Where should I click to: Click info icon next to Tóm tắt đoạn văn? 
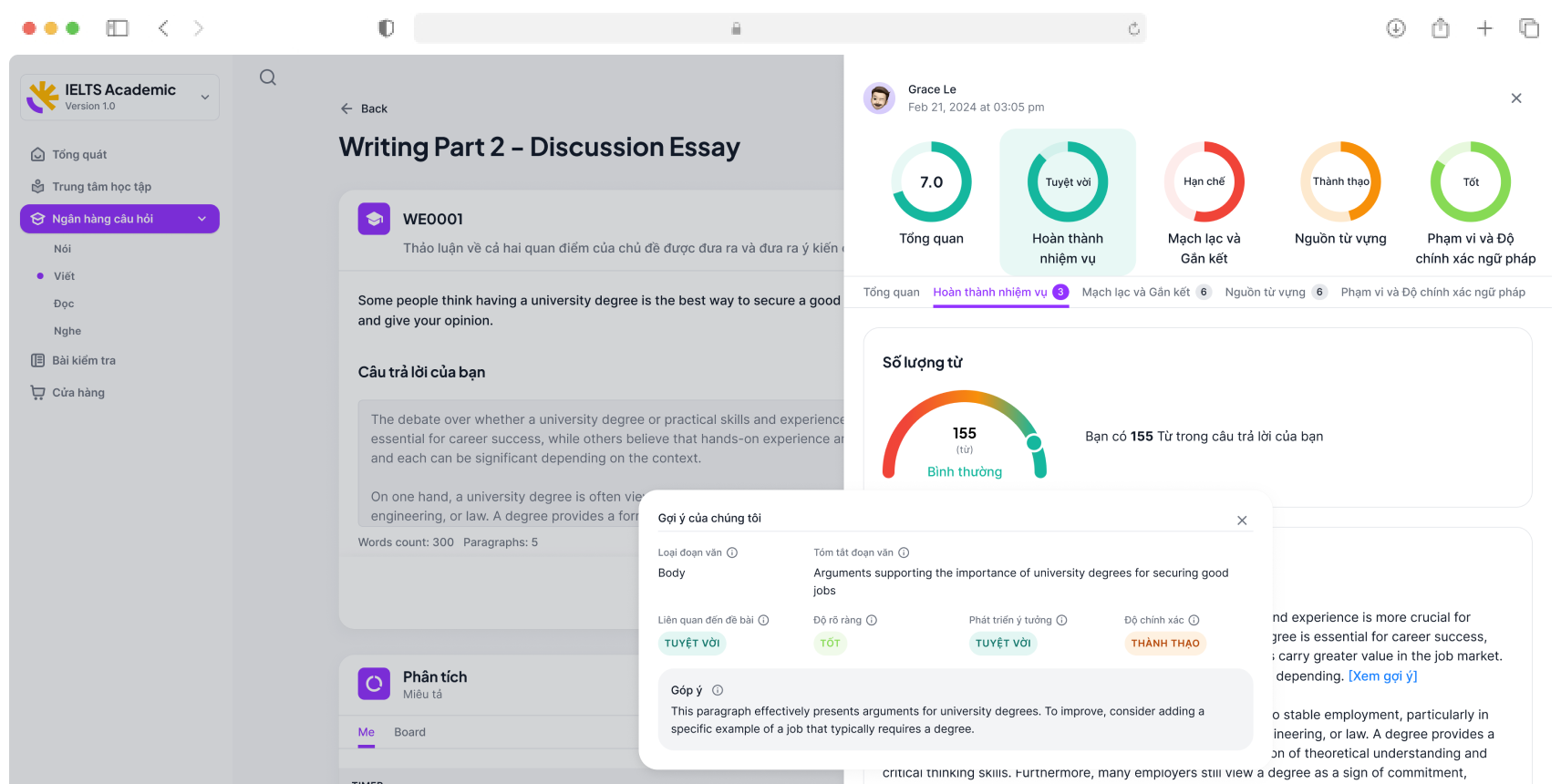pos(904,552)
